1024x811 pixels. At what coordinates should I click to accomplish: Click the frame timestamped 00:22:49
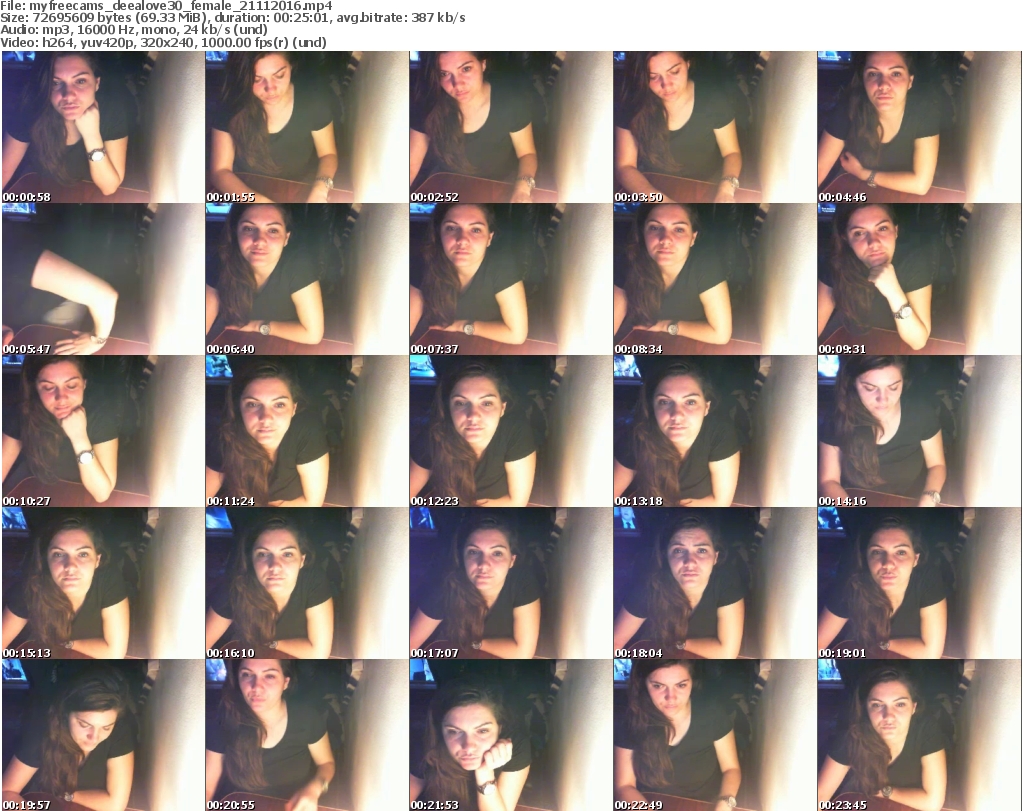(x=714, y=735)
